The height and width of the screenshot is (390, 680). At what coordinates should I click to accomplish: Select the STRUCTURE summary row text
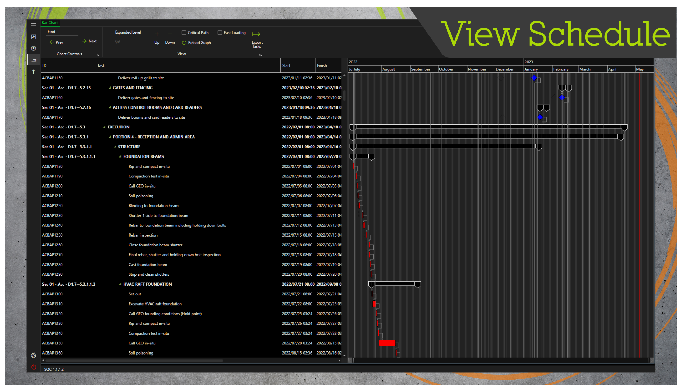pos(129,147)
